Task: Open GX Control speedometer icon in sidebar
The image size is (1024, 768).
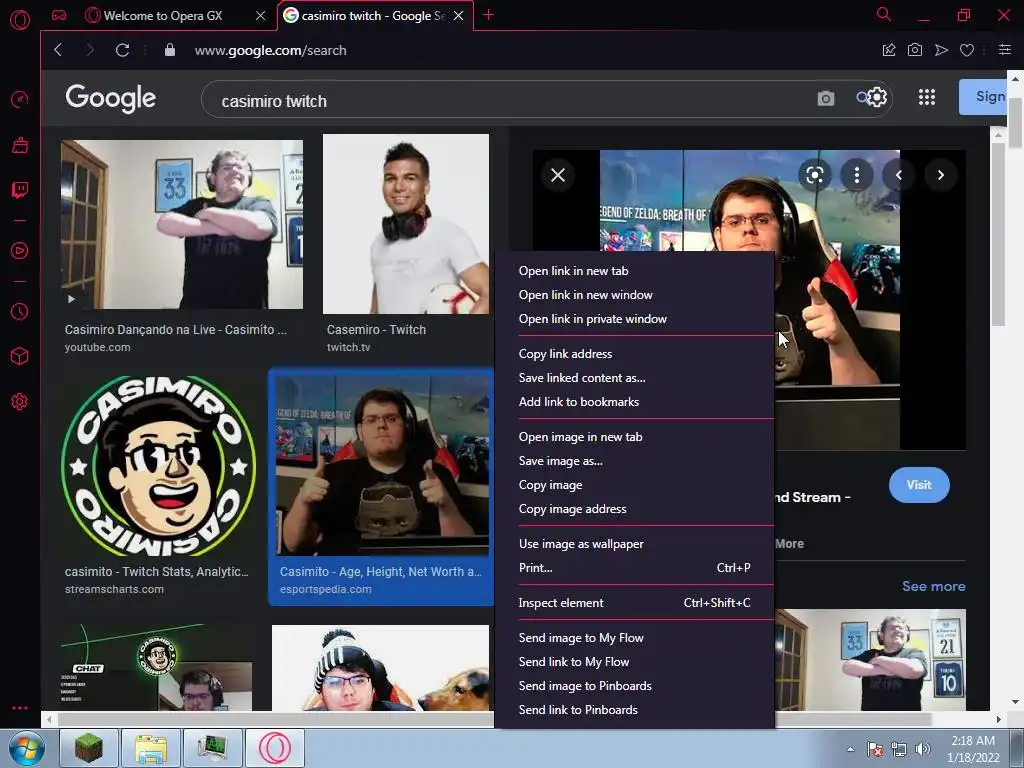Action: (x=20, y=99)
